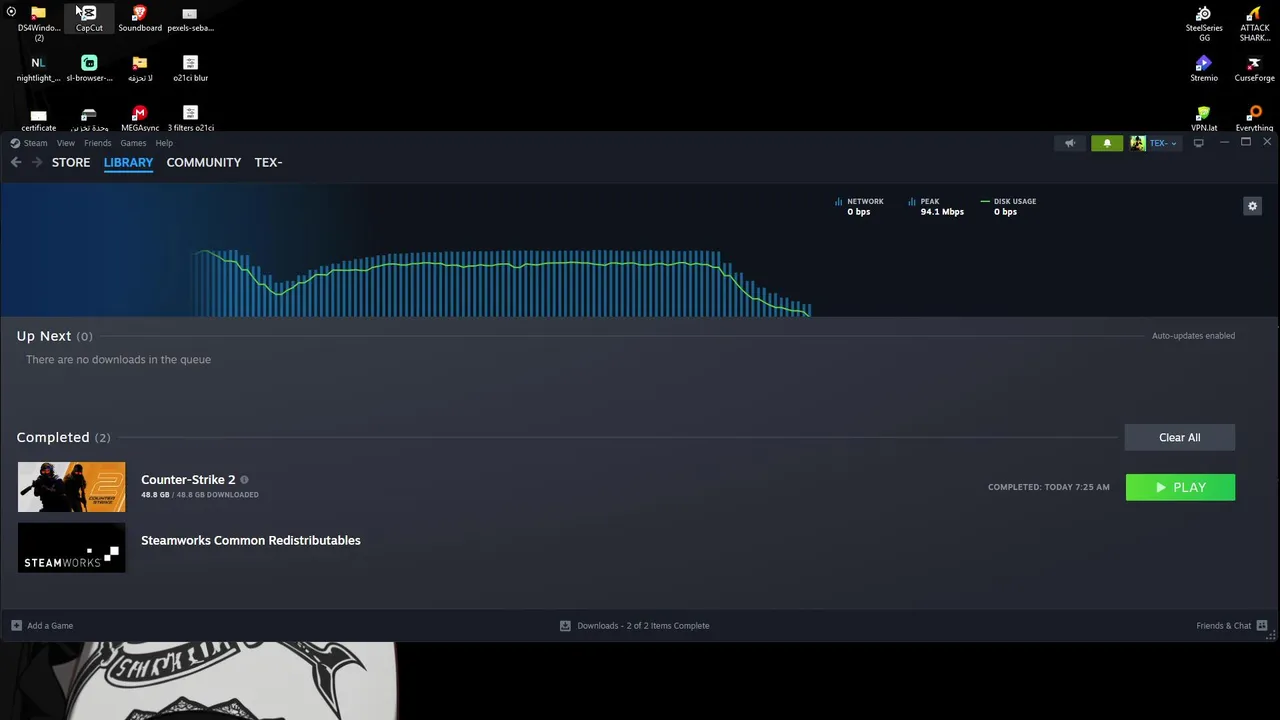
Task: Open the LIBRARY tab
Action: coord(128,162)
